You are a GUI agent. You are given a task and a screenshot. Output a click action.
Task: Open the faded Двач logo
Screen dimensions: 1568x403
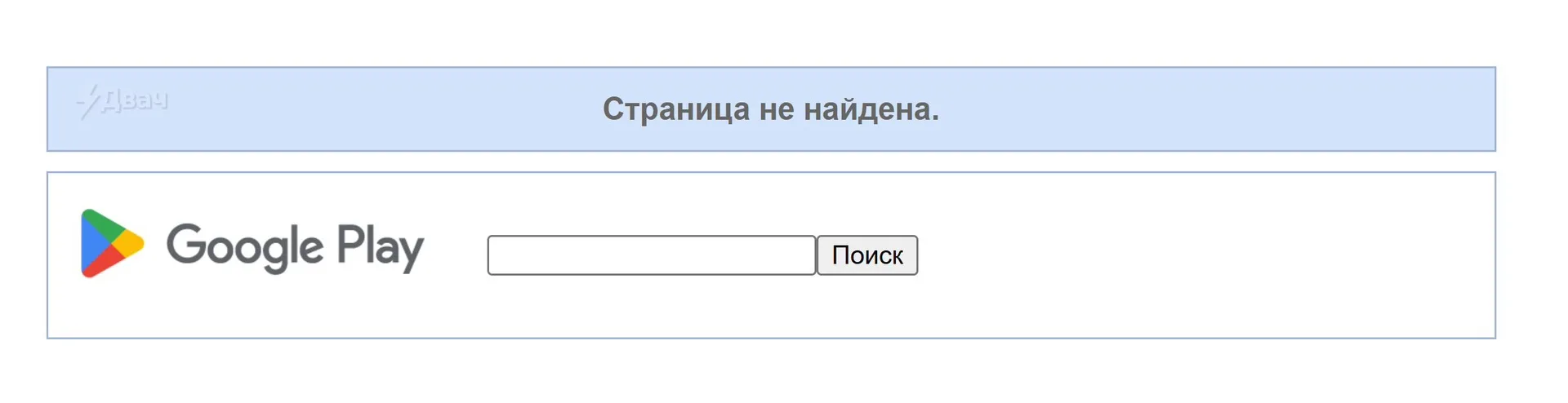(x=122, y=101)
